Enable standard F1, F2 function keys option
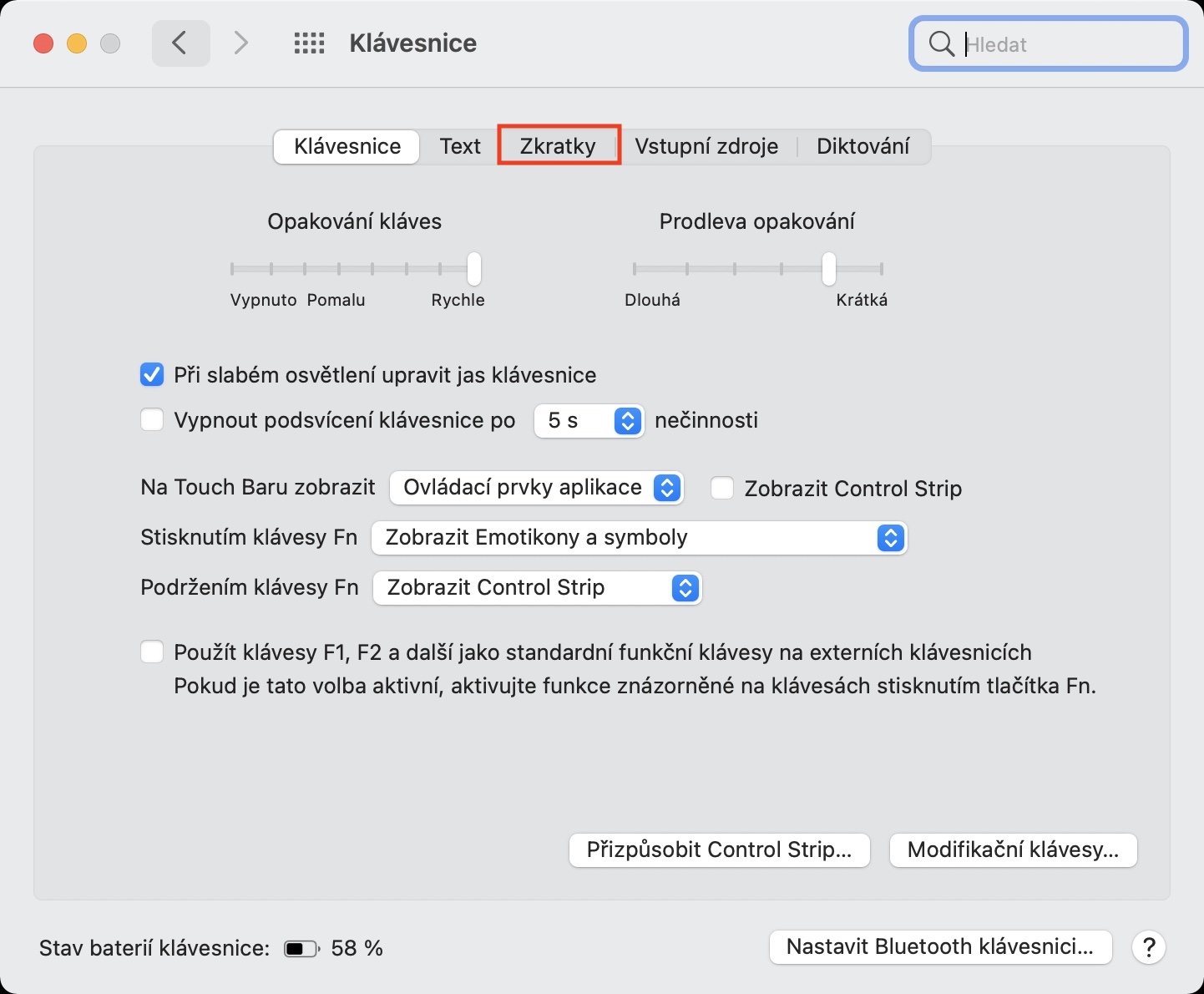Viewport: 1204px width, 994px height. [x=152, y=652]
